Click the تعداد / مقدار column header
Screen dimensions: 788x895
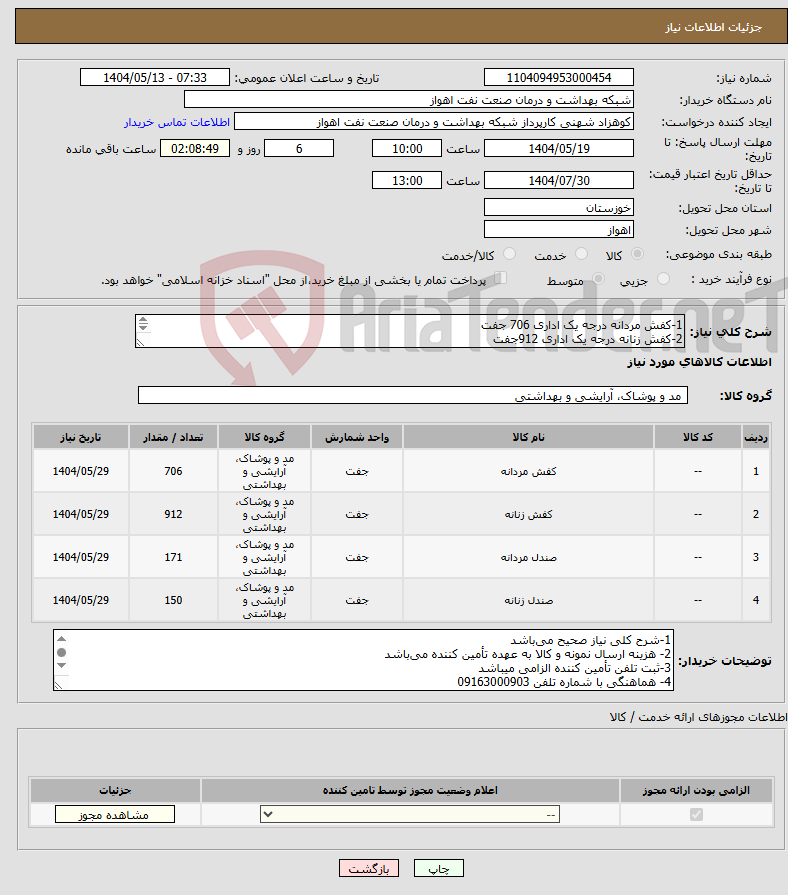(173, 437)
